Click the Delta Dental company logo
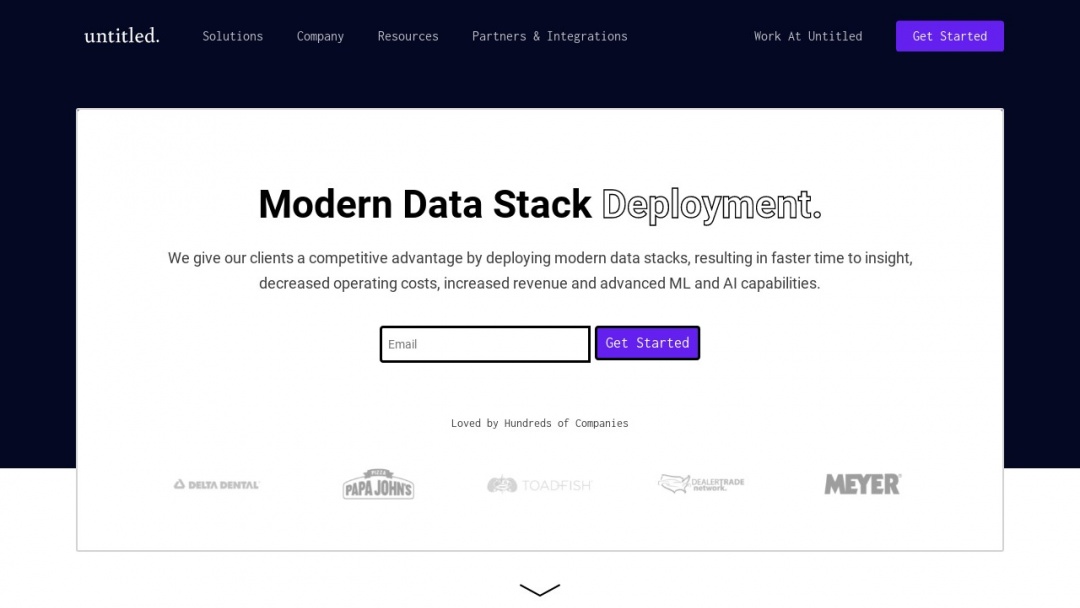The image size is (1080, 608). click(215, 484)
